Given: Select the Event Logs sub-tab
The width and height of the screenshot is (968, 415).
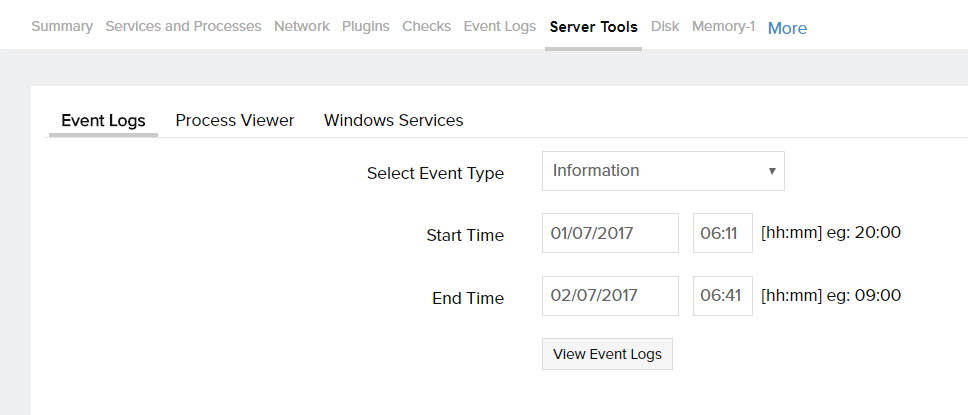Looking at the screenshot, I should pyautogui.click(x=103, y=121).
